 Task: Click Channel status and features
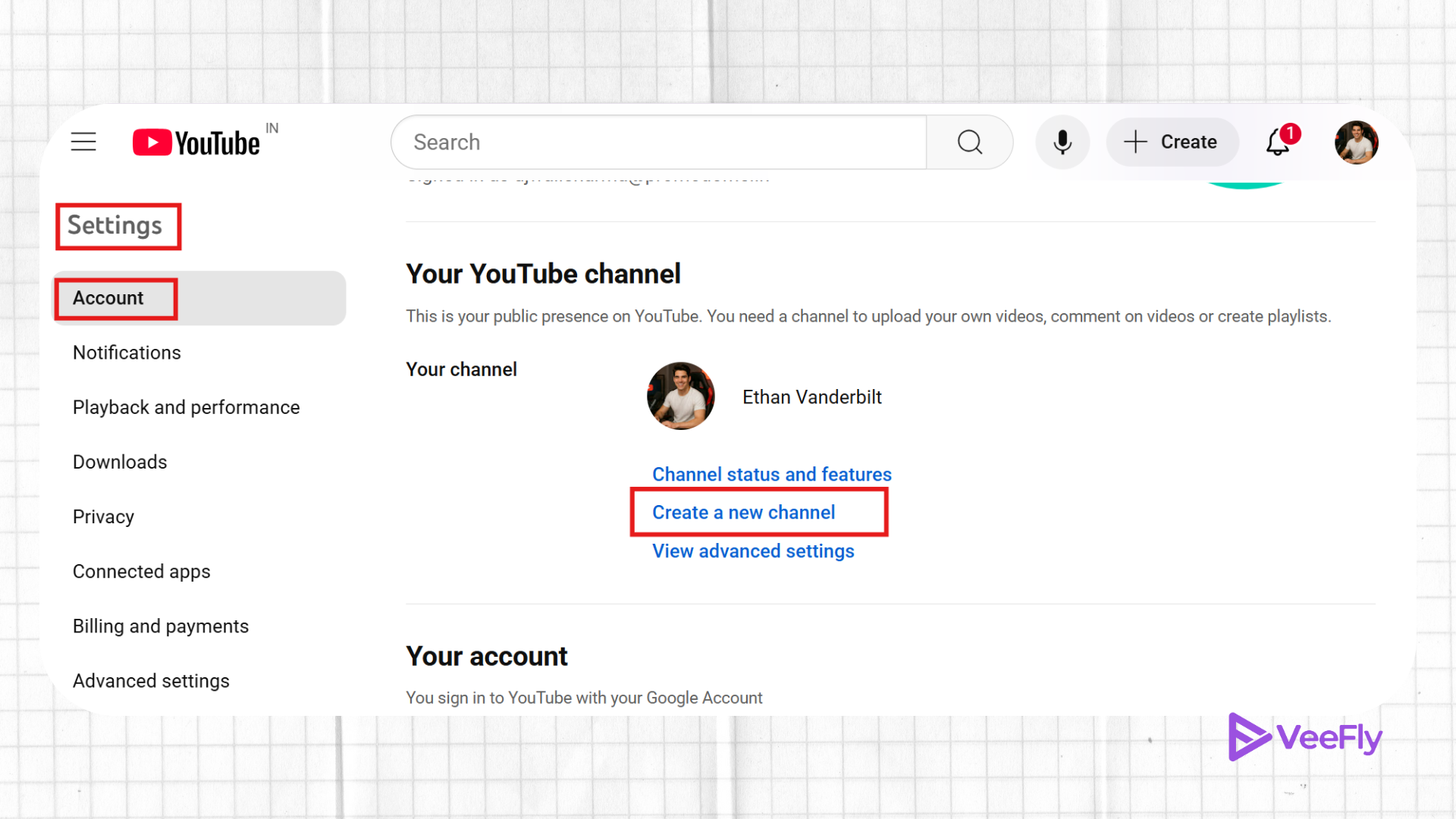pos(771,474)
